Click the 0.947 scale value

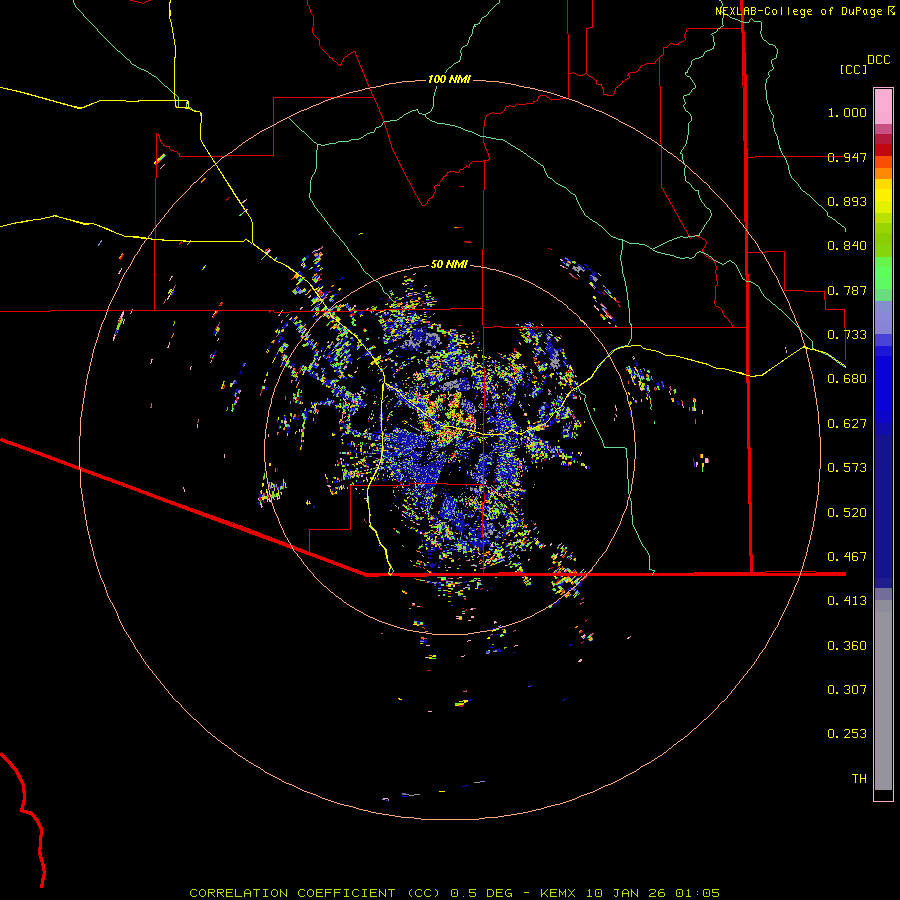(x=847, y=157)
